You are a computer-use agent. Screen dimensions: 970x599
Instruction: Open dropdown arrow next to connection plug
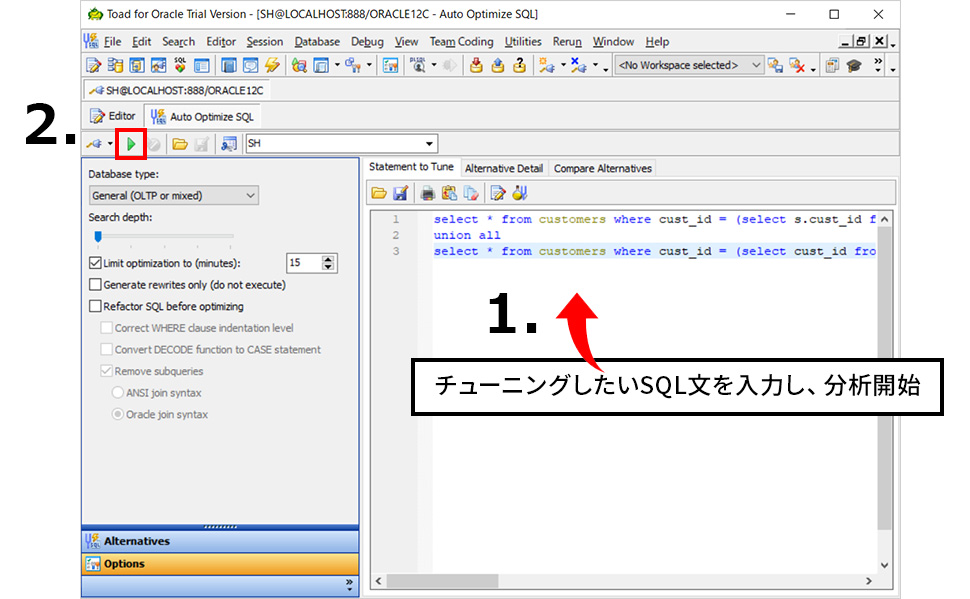point(110,144)
